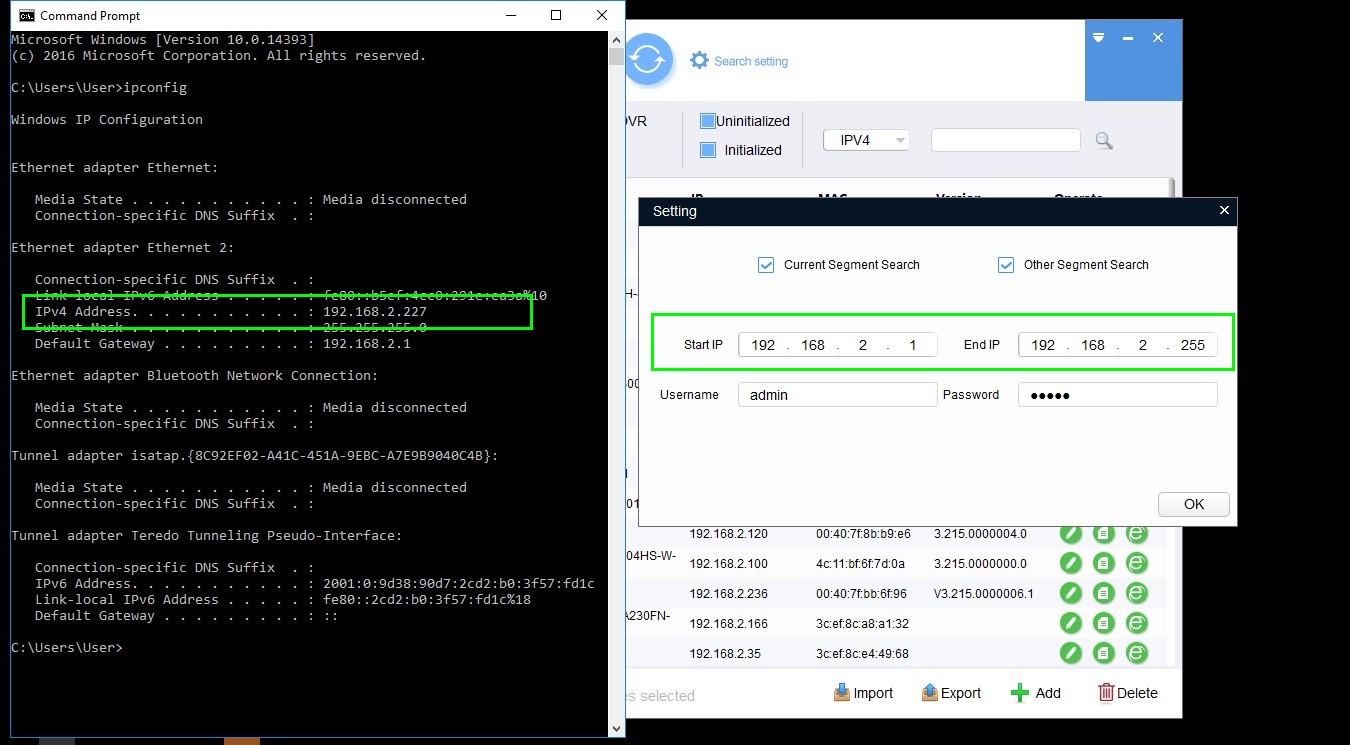The image size is (1350, 745).
Task: Click the Default Gateway 192.168.2.1 line
Action: [x=223, y=344]
